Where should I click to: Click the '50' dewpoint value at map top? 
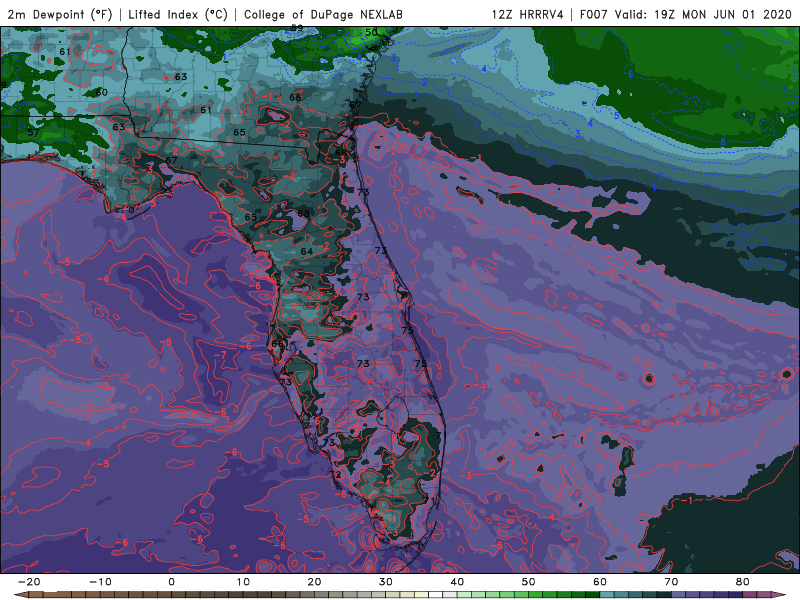(x=371, y=32)
